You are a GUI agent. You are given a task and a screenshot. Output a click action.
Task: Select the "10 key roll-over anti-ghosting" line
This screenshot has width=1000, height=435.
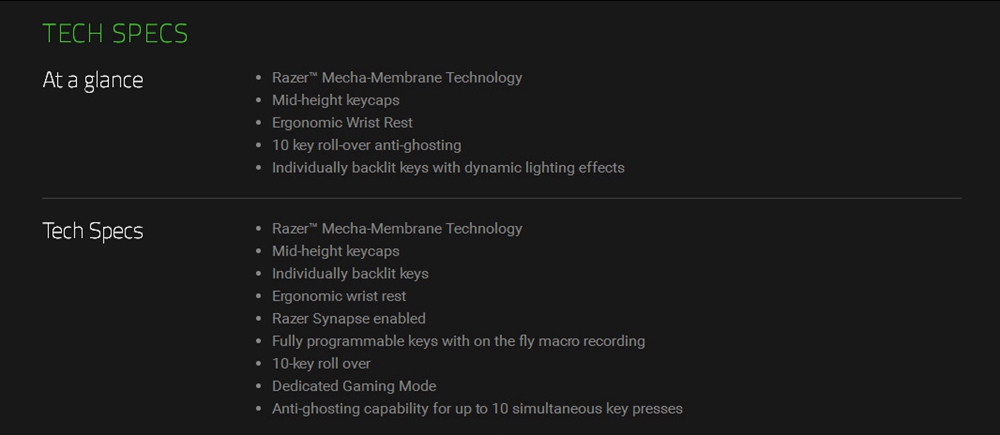[x=366, y=145]
